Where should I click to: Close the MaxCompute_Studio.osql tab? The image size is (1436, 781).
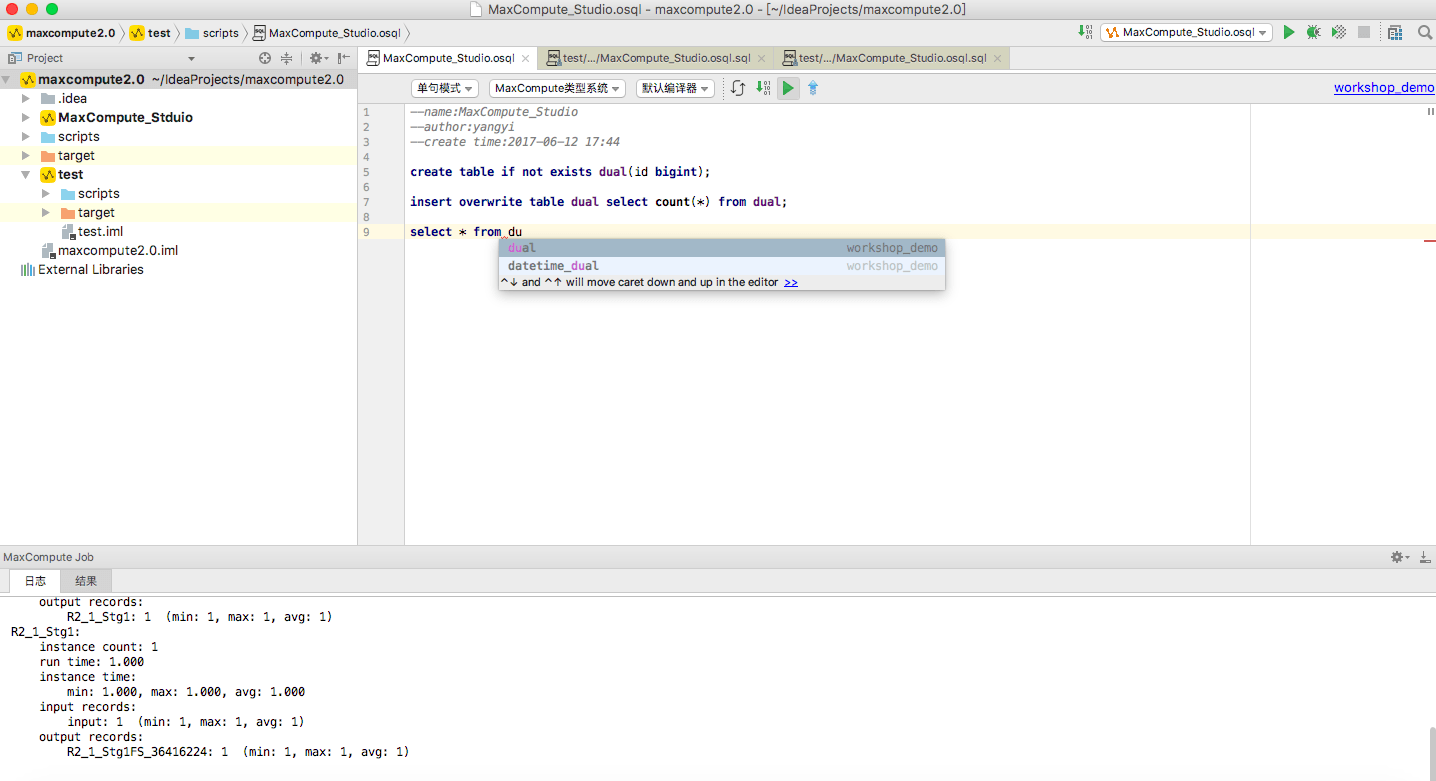[x=525, y=58]
